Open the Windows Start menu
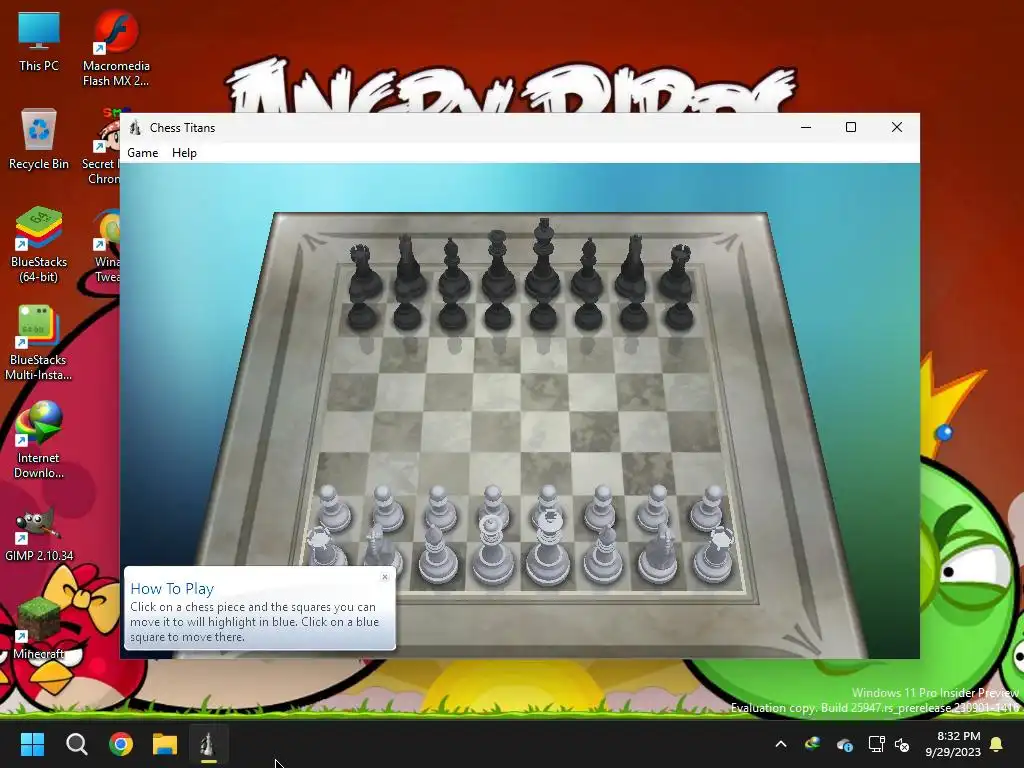 (x=32, y=744)
